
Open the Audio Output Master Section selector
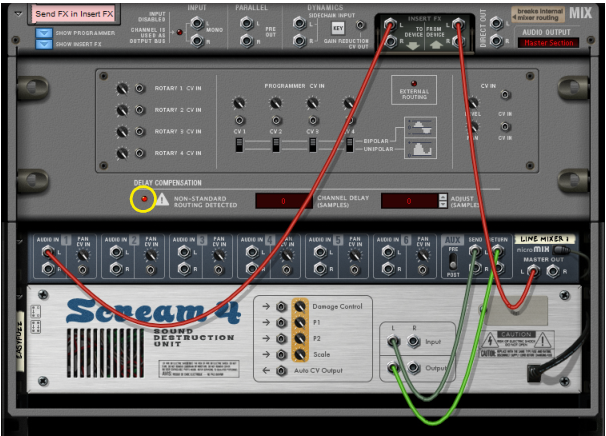pos(548,43)
